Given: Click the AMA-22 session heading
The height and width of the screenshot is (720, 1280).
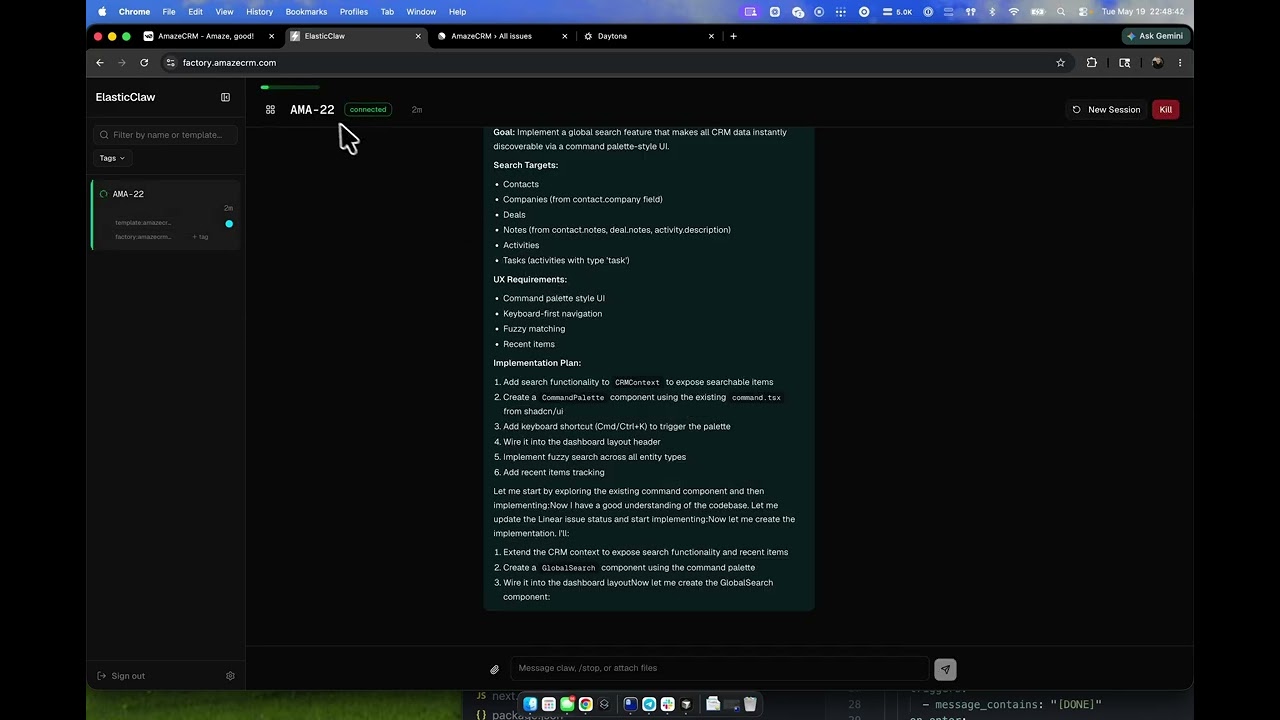Looking at the screenshot, I should coord(312,110).
